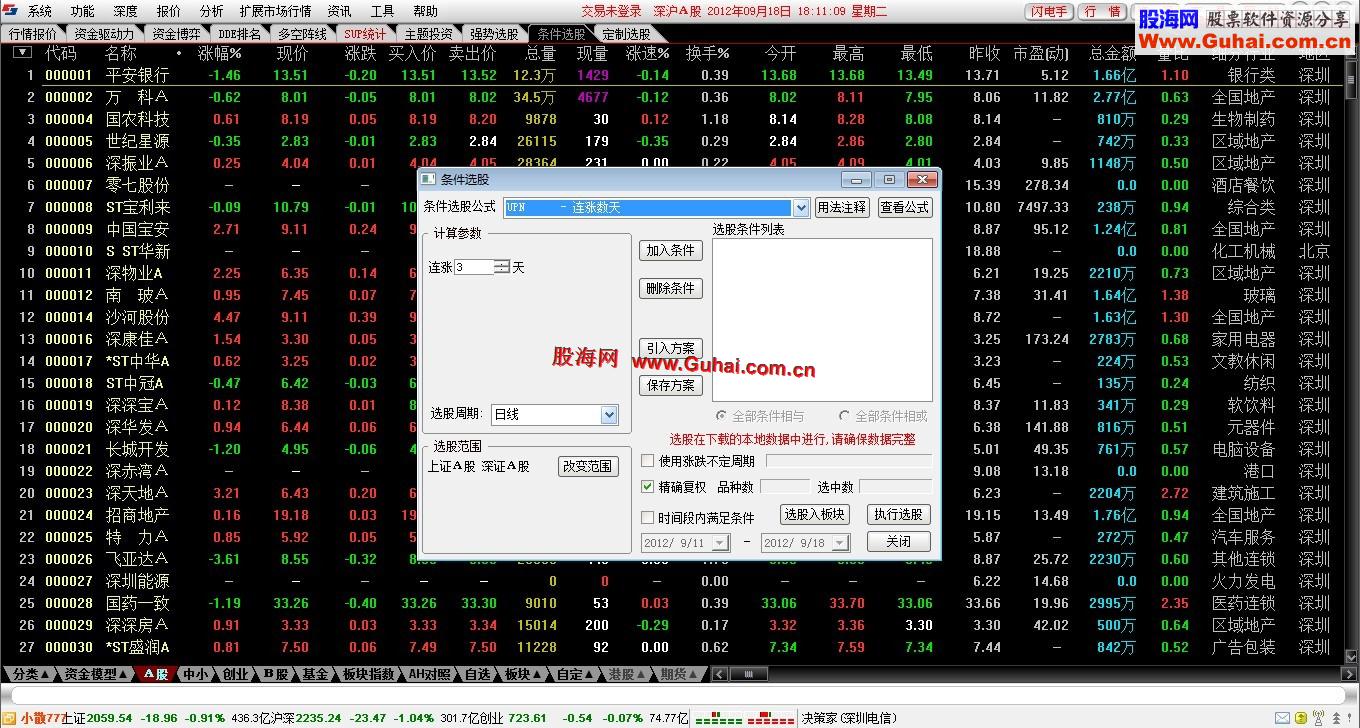The height and width of the screenshot is (728, 1360).
Task: Open the end date 2012/9/18 picker
Action: pyautogui.click(x=840, y=543)
